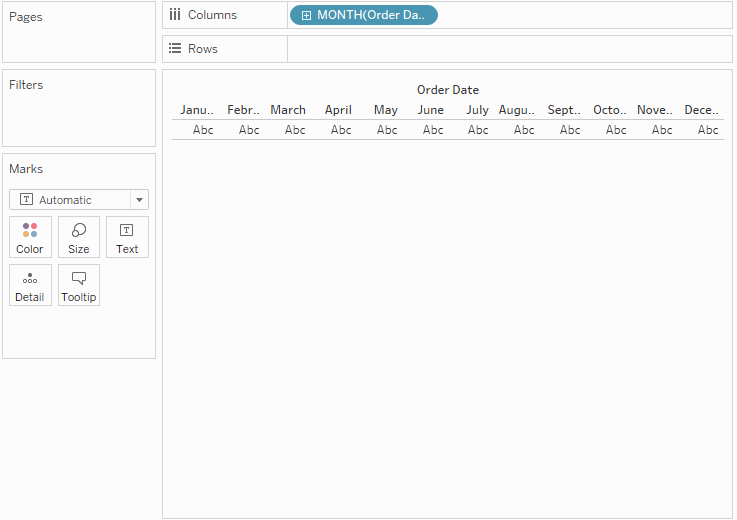The image size is (737, 520).
Task: Select the MONTH(Order Date) pill in Columns
Action: 364,15
